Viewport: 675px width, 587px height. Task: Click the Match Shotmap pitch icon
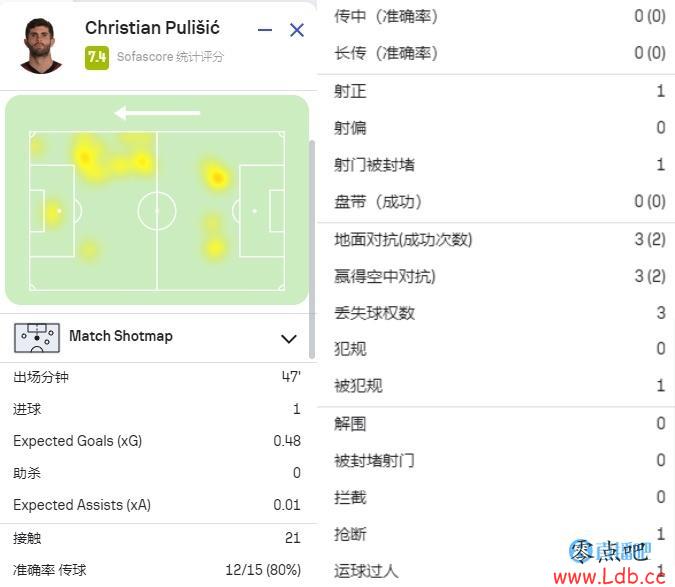(x=37, y=337)
